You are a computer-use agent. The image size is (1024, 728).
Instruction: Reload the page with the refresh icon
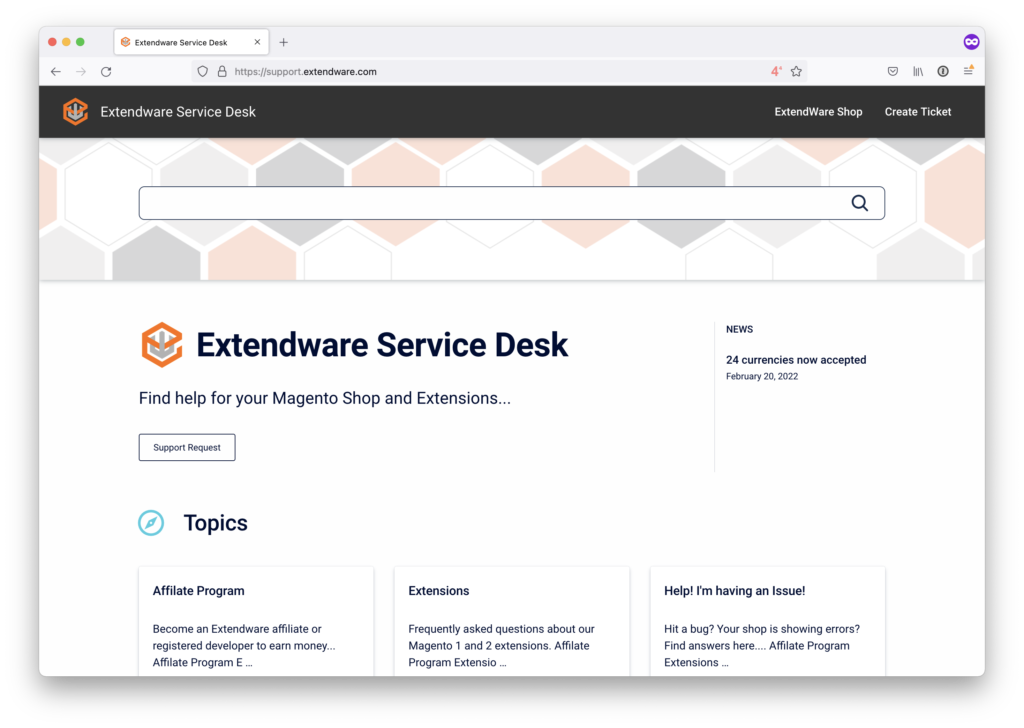(106, 72)
